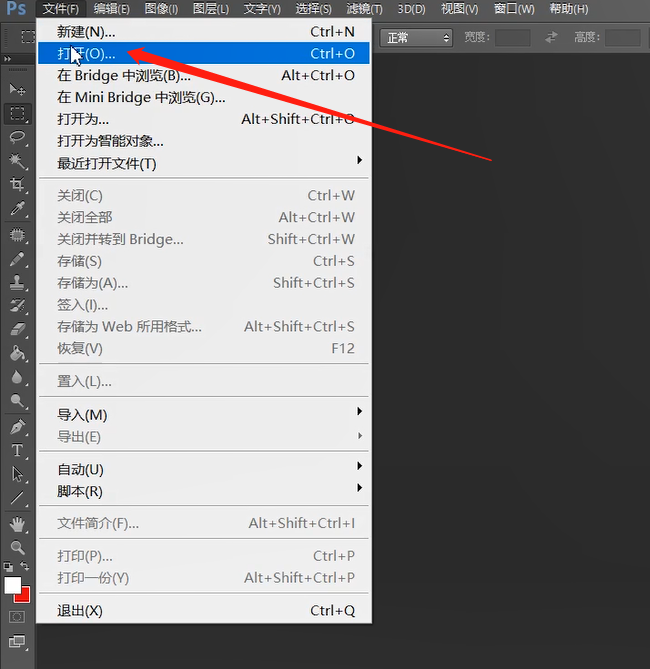Choose 在 Mini Bridge 中浏览(G)...
The image size is (650, 669).
tap(204, 97)
